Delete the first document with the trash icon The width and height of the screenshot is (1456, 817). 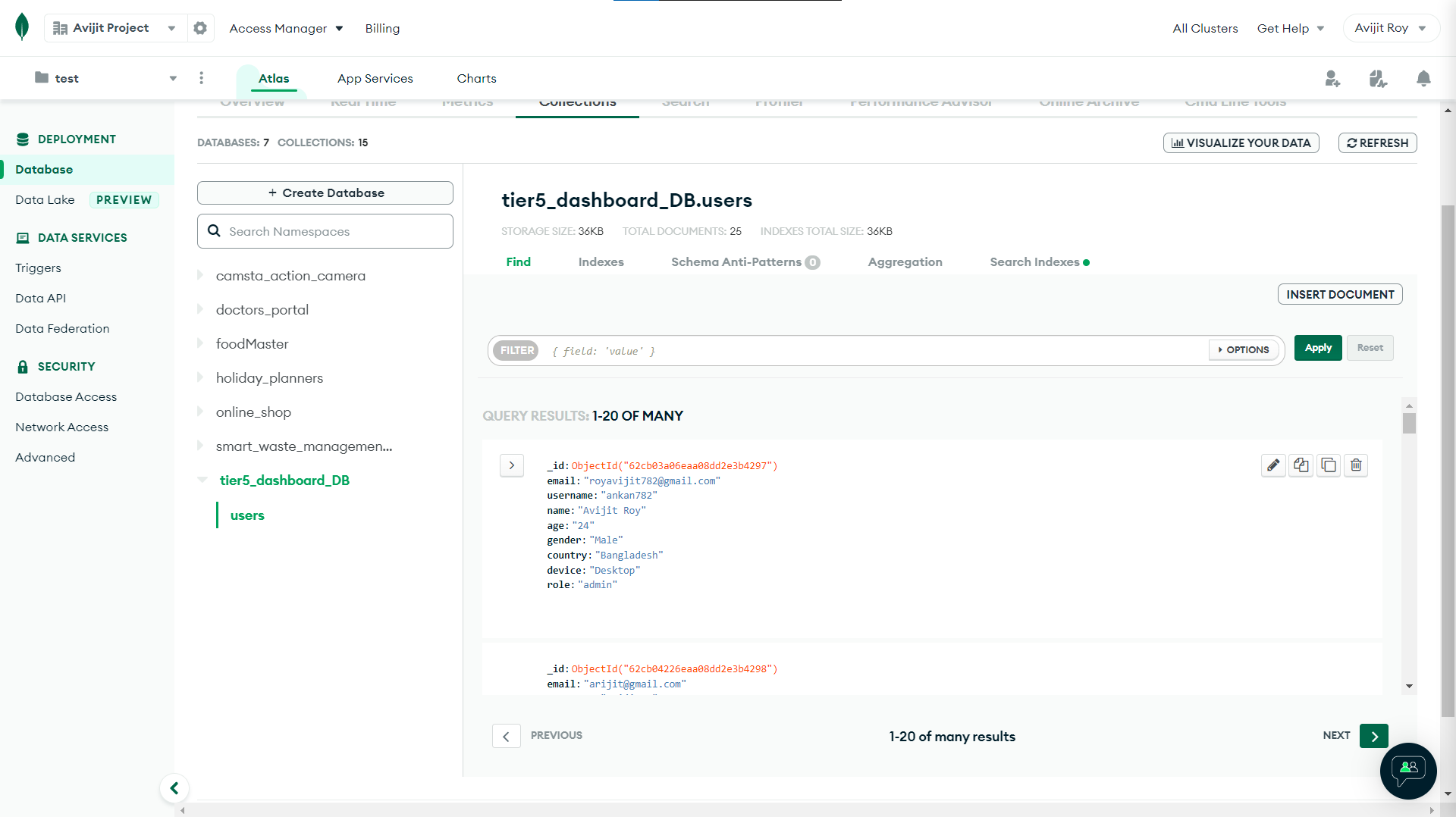(1356, 465)
